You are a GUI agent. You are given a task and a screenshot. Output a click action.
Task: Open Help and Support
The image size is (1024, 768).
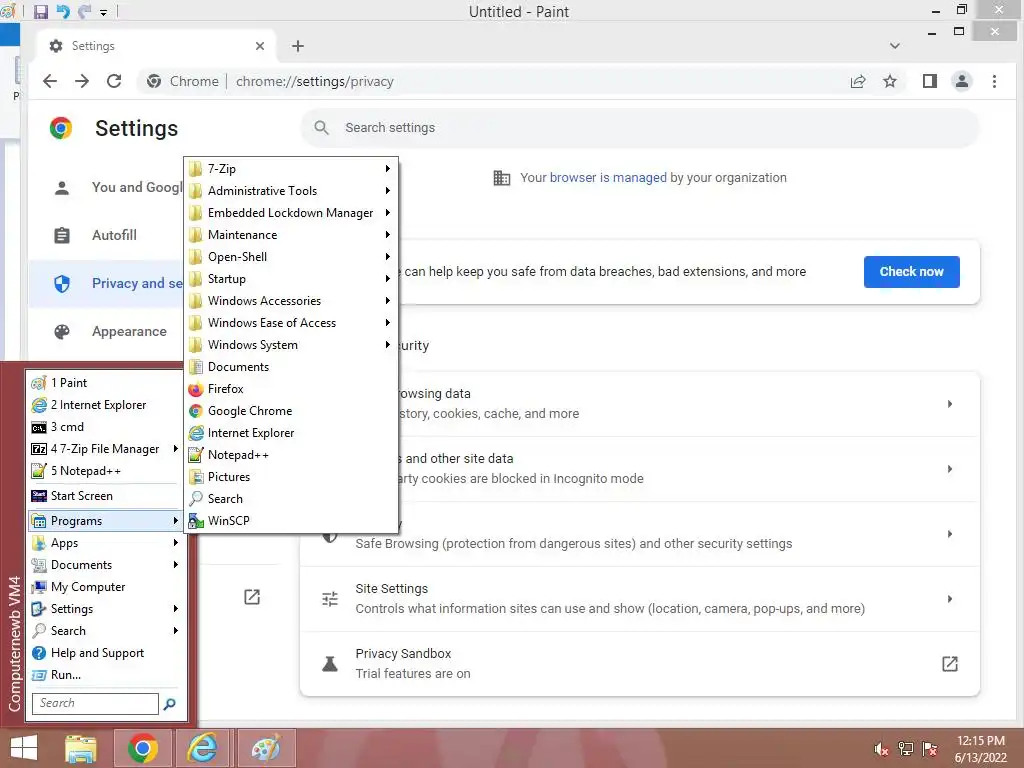[104, 652]
